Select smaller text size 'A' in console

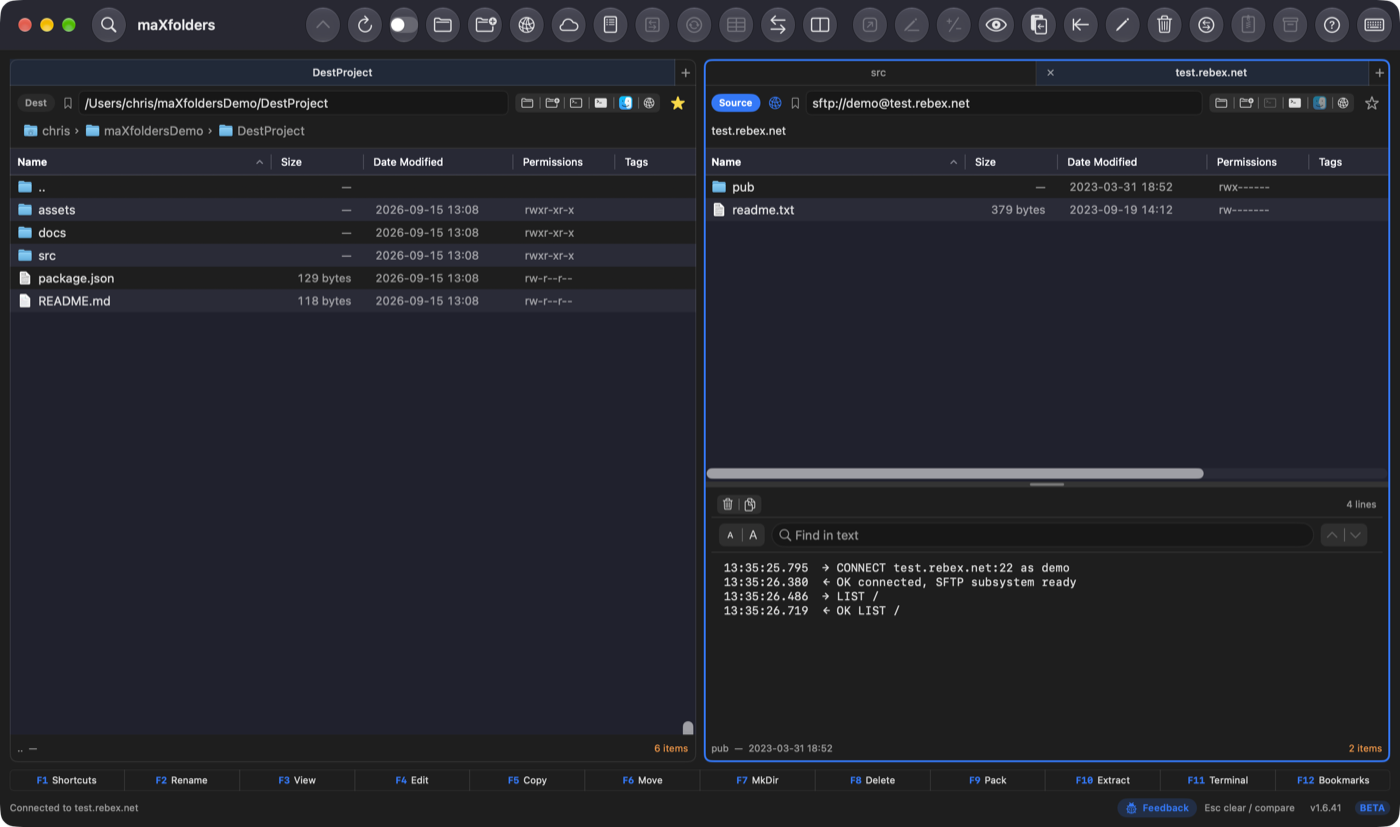click(730, 535)
